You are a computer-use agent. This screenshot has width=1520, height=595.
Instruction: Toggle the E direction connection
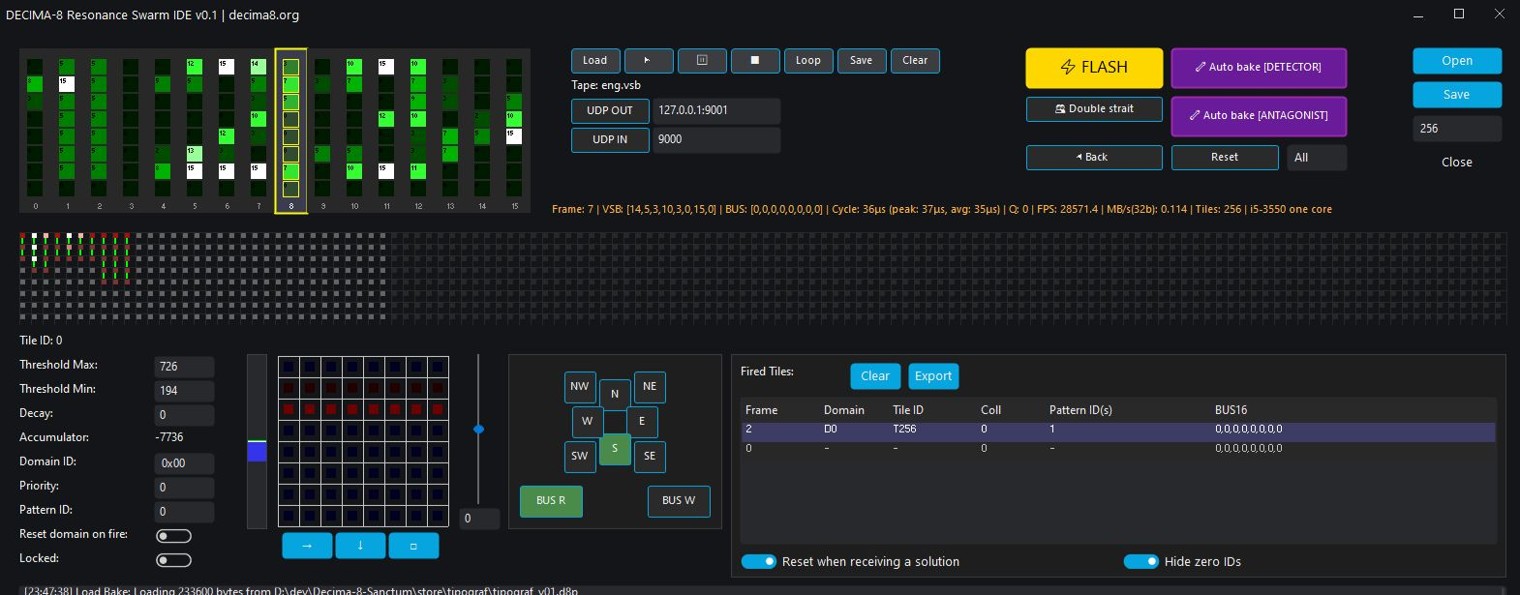click(642, 422)
